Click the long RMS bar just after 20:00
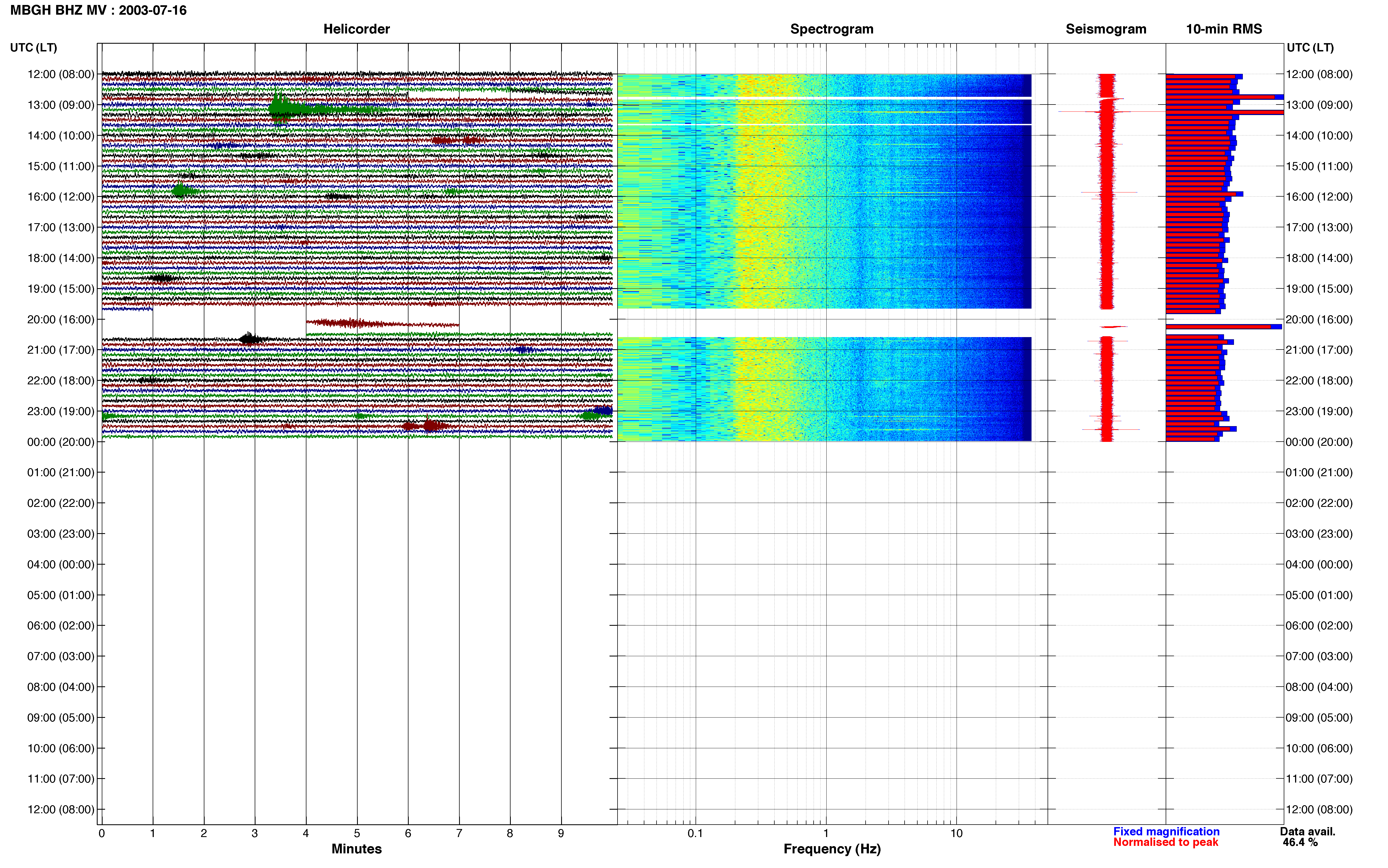 pyautogui.click(x=1224, y=327)
